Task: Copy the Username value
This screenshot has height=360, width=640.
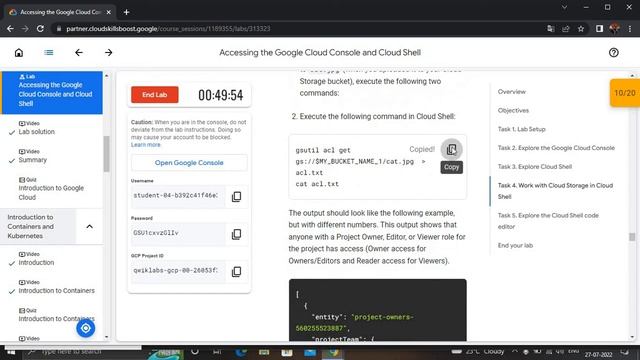Action: point(236,197)
